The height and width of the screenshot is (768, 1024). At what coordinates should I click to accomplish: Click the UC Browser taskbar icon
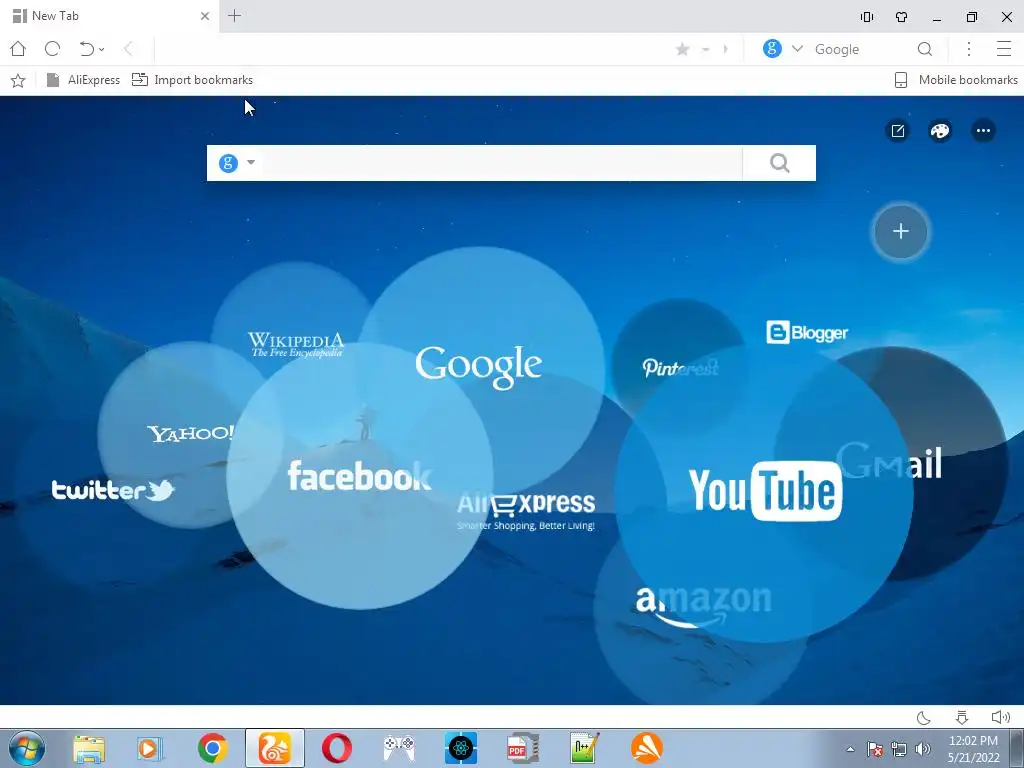(274, 748)
